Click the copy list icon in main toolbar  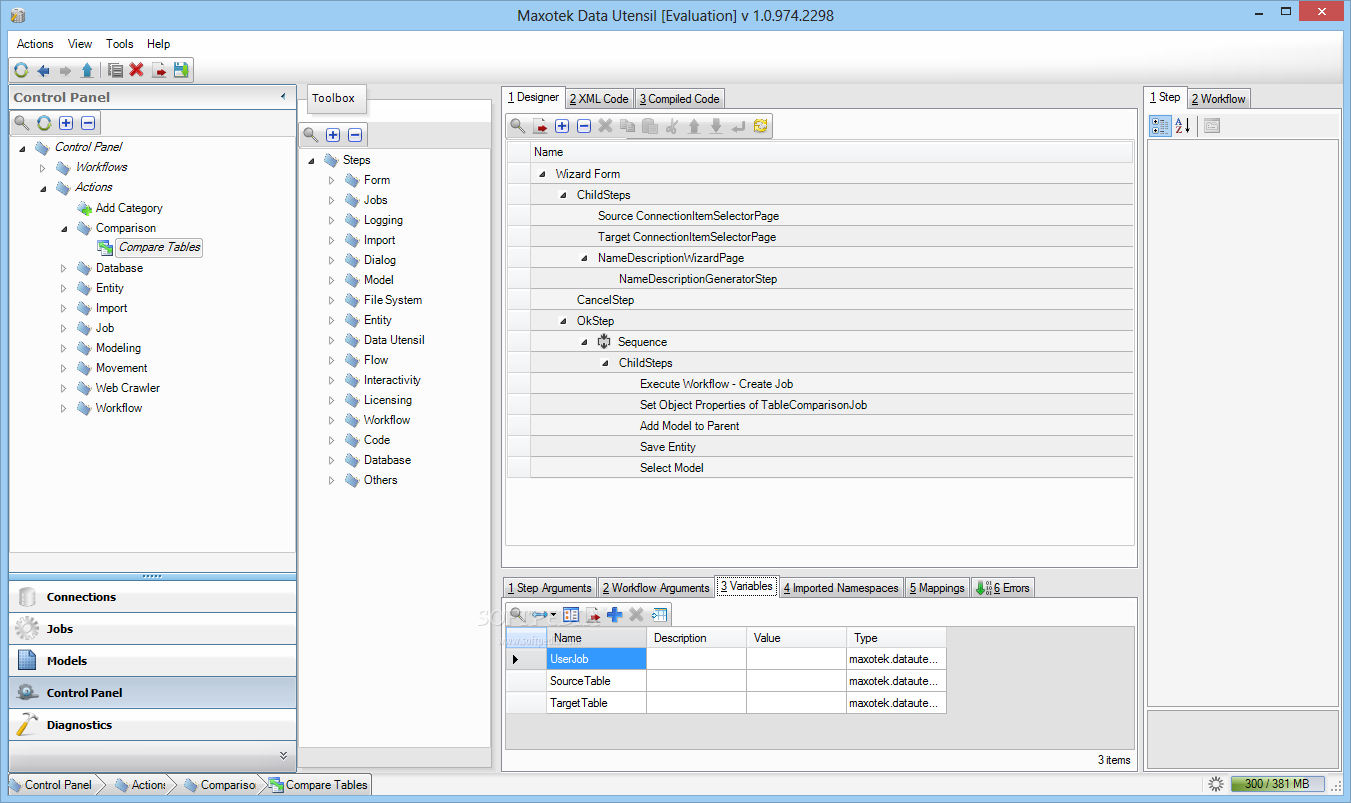[x=115, y=70]
